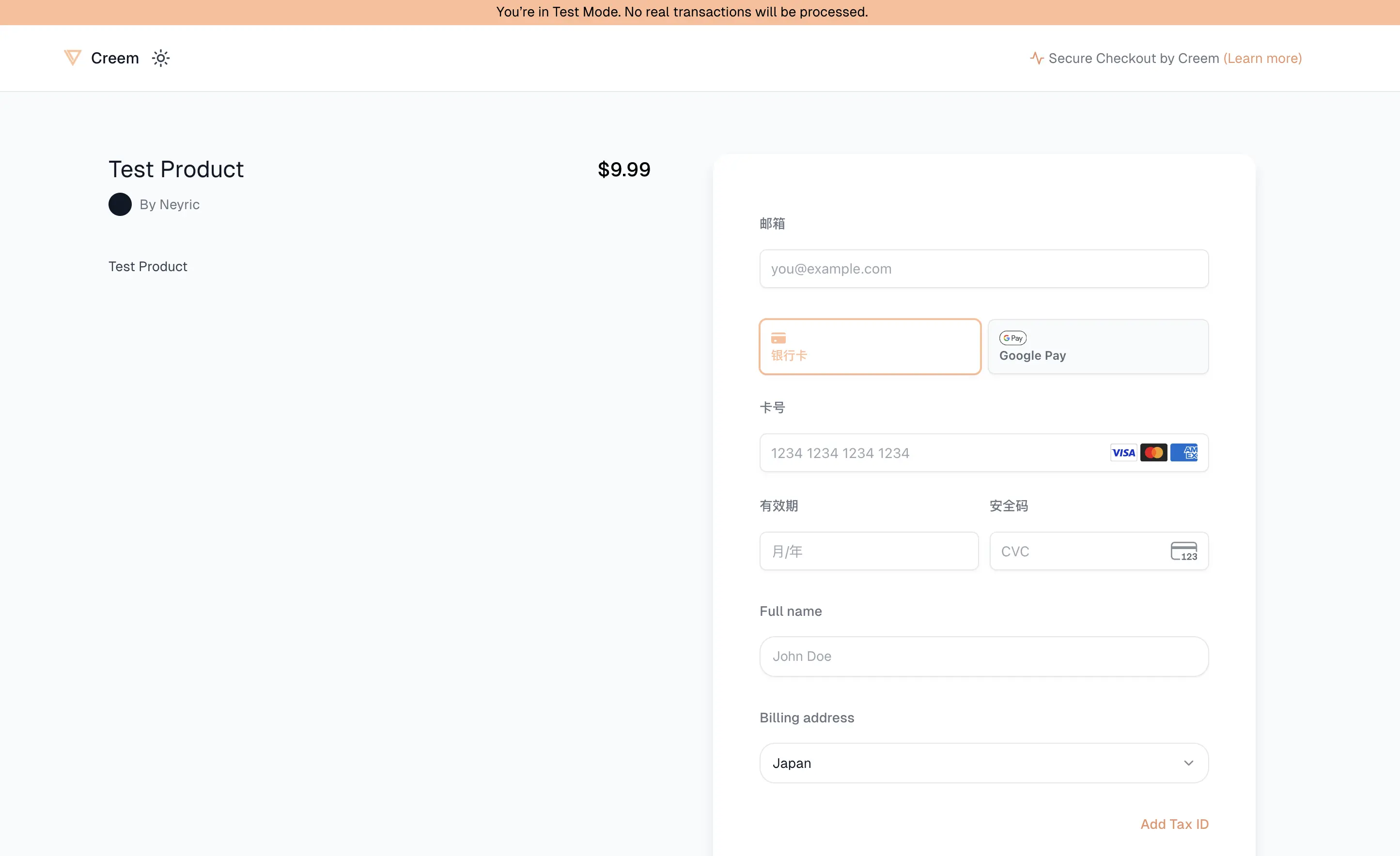Click the country dropdown chevron arrow
Image resolution: width=1400 pixels, height=856 pixels.
[x=1188, y=763]
